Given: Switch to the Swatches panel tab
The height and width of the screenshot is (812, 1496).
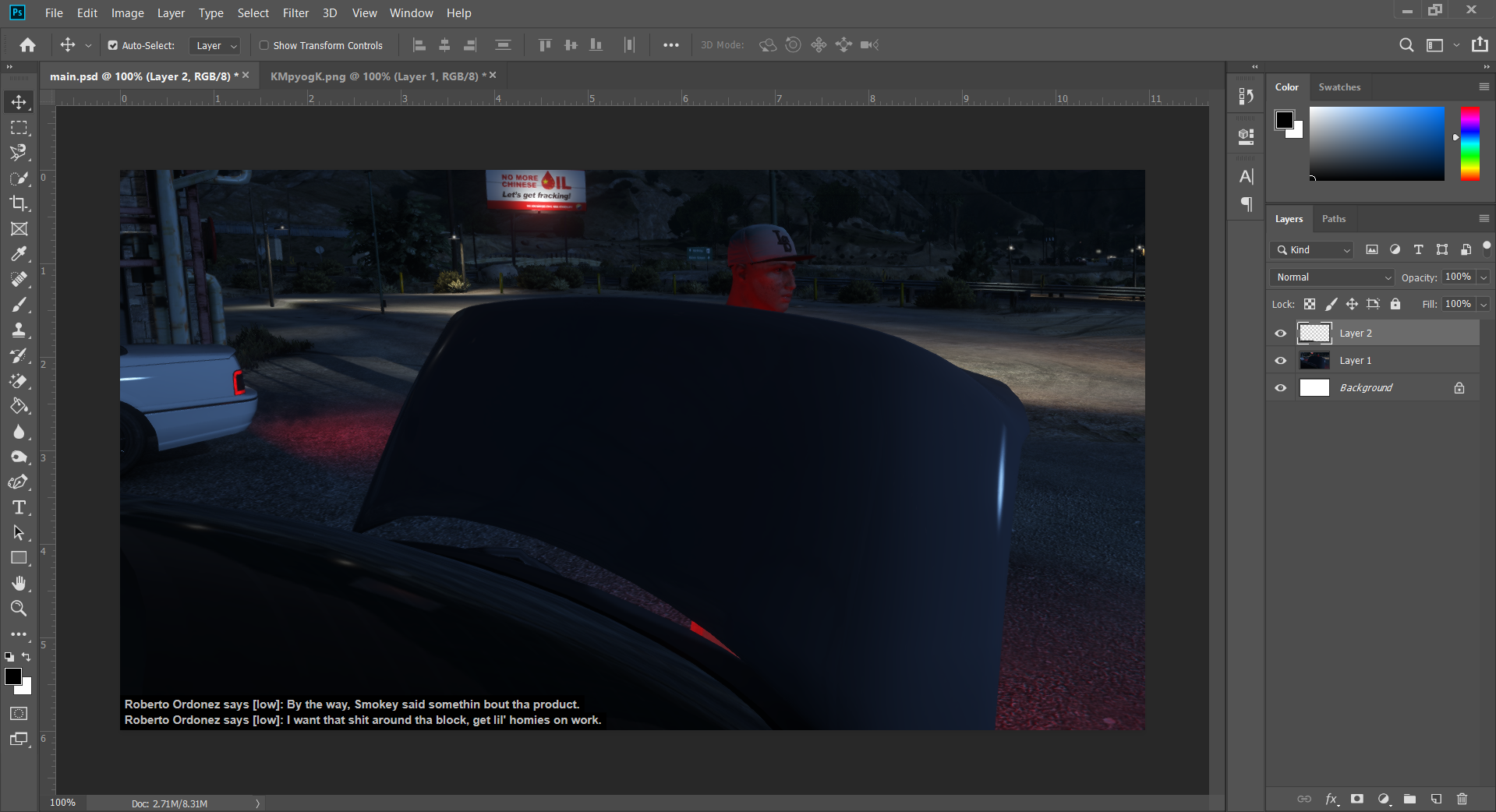Looking at the screenshot, I should click(x=1339, y=87).
